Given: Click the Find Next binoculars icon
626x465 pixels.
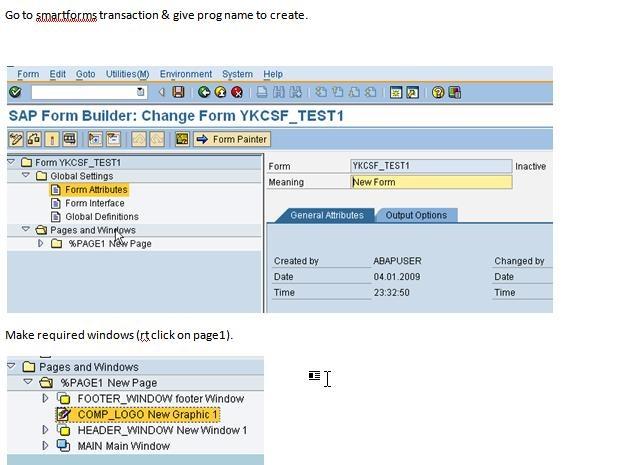Looking at the screenshot, I should point(295,92).
